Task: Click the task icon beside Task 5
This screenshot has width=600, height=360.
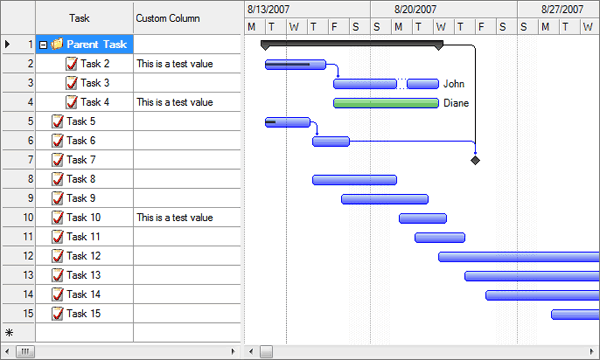Action: [x=57, y=121]
